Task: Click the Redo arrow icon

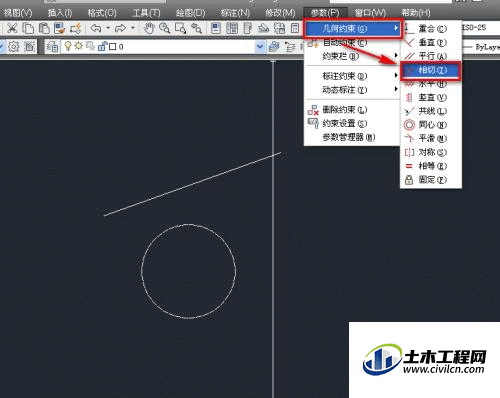Action: [120, 28]
